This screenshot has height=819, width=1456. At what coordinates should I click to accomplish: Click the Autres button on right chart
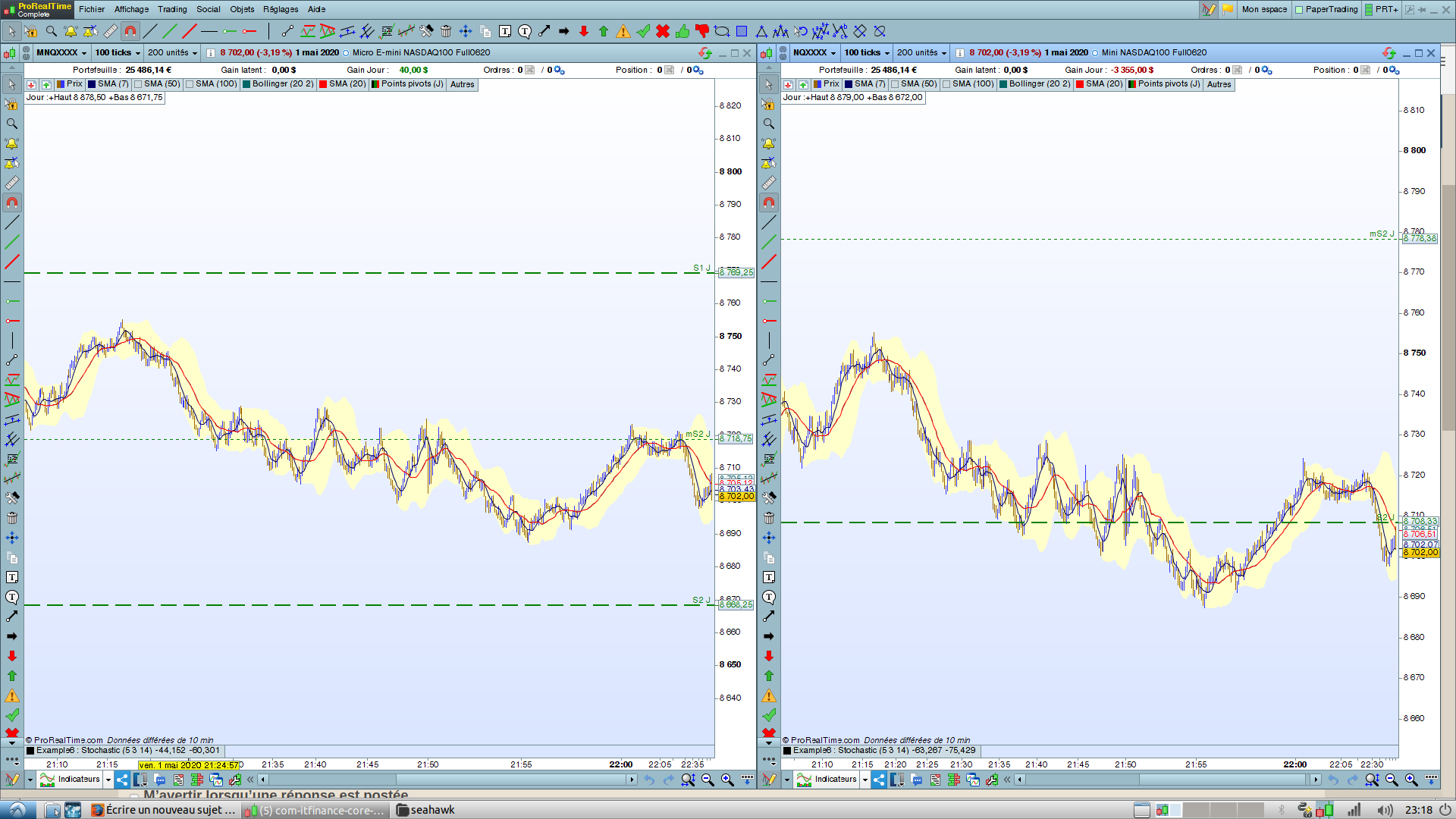click(1219, 84)
